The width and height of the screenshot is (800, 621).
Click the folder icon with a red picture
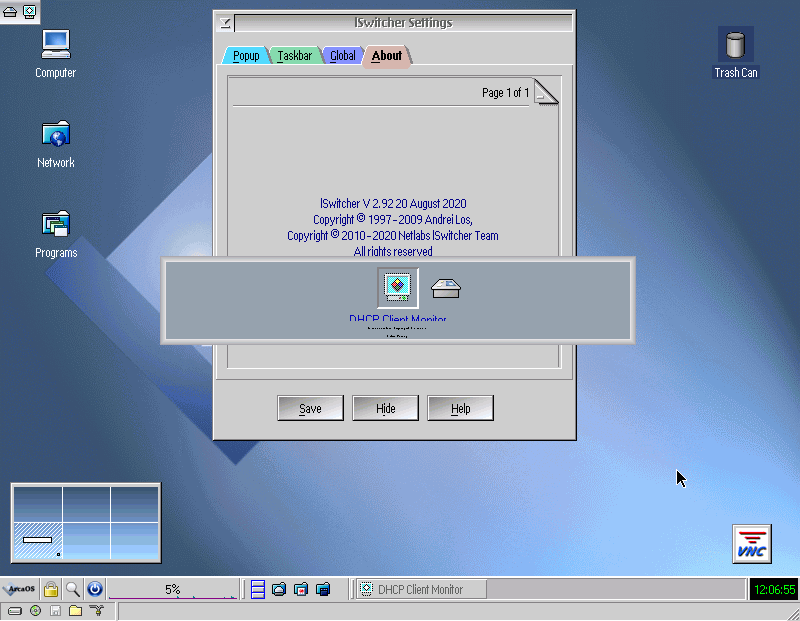click(301, 589)
